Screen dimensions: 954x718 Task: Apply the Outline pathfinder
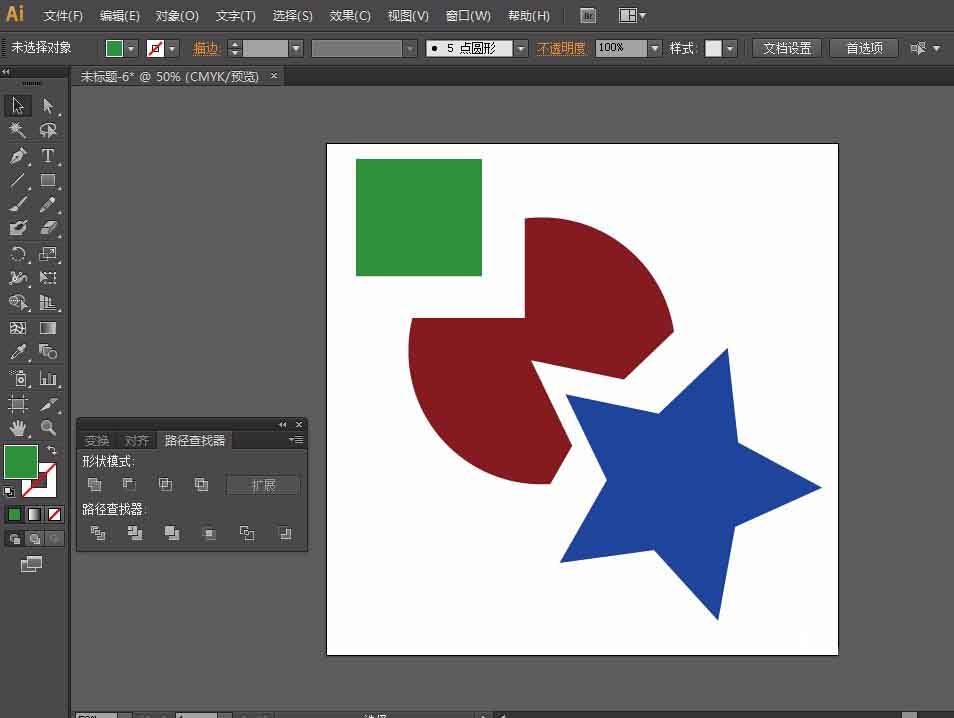(x=247, y=534)
